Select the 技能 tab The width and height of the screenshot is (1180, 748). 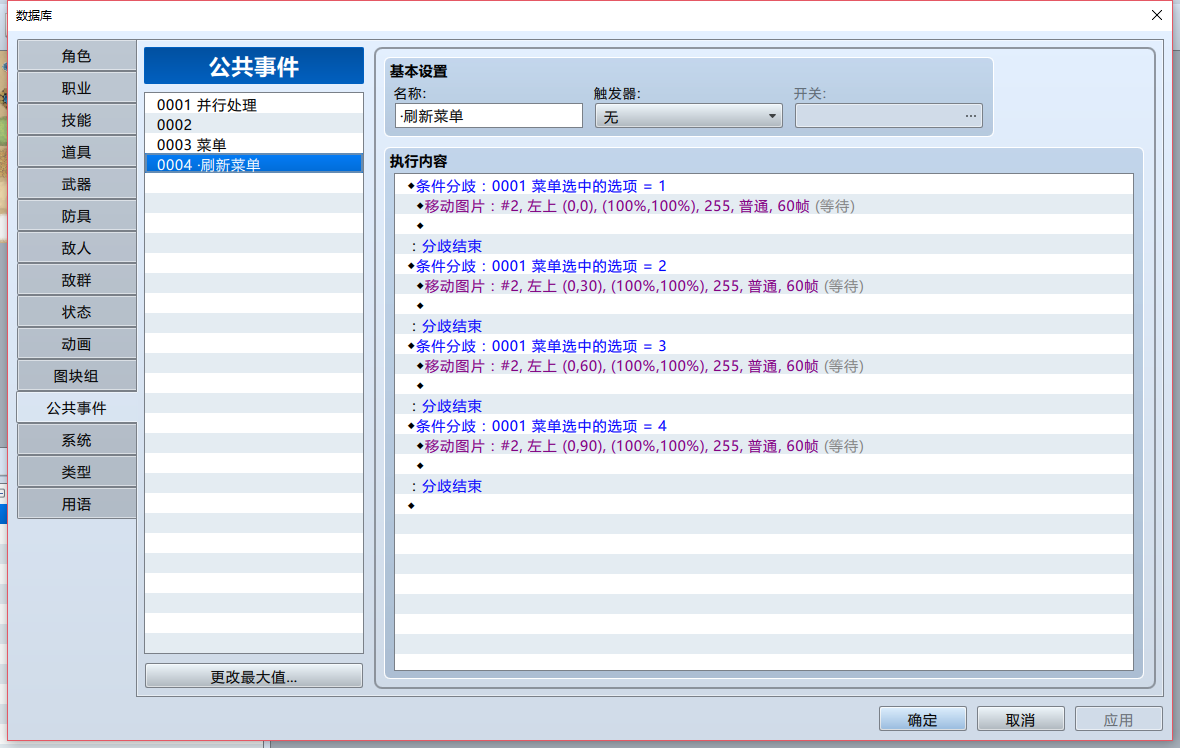coord(76,120)
